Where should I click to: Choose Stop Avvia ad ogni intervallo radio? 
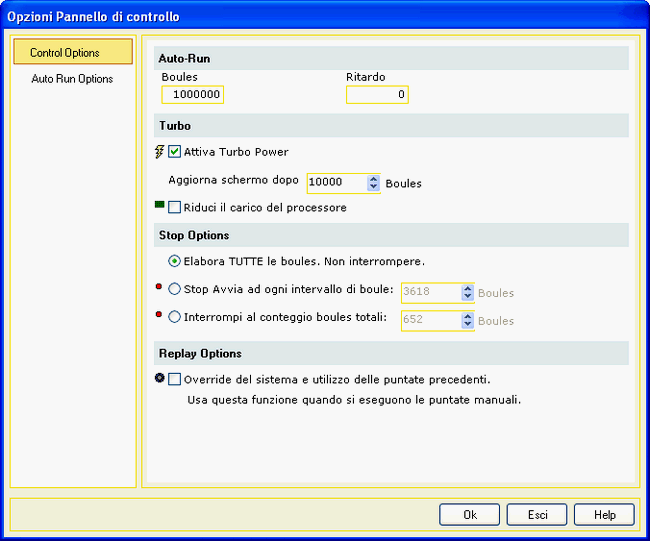click(175, 291)
